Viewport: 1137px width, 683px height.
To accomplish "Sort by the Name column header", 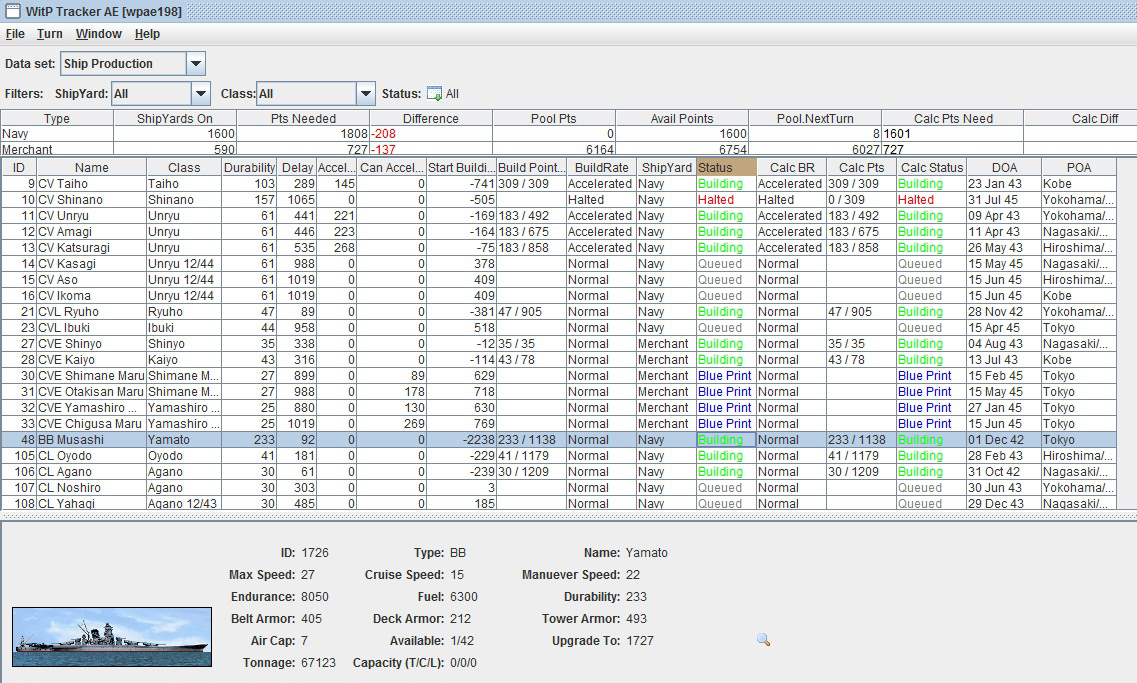I will 91,167.
